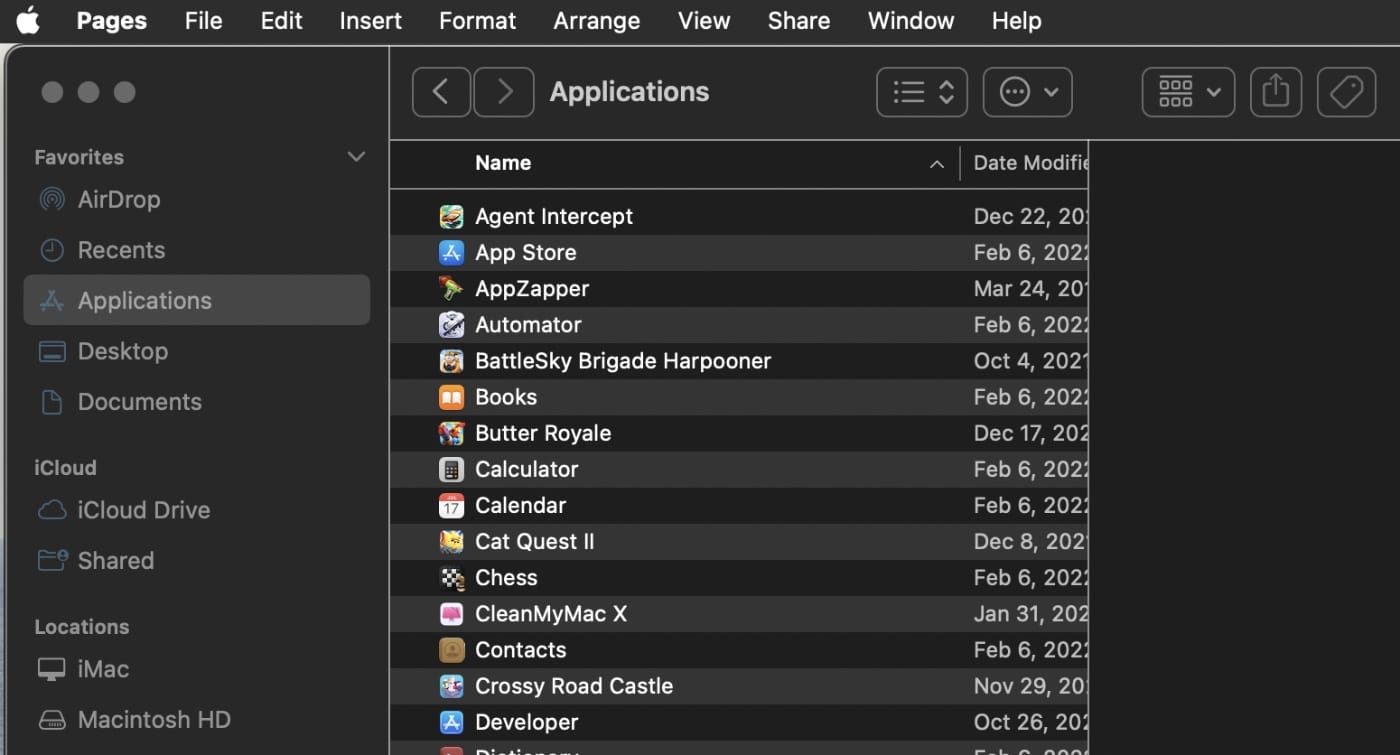1400x755 pixels.
Task: Click the Calendar app icon
Action: tap(451, 505)
